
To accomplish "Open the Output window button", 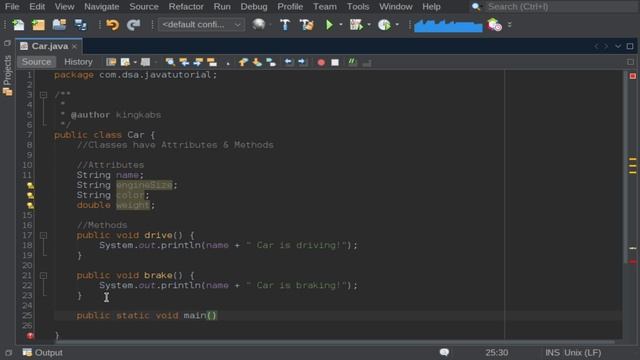I will (43, 353).
